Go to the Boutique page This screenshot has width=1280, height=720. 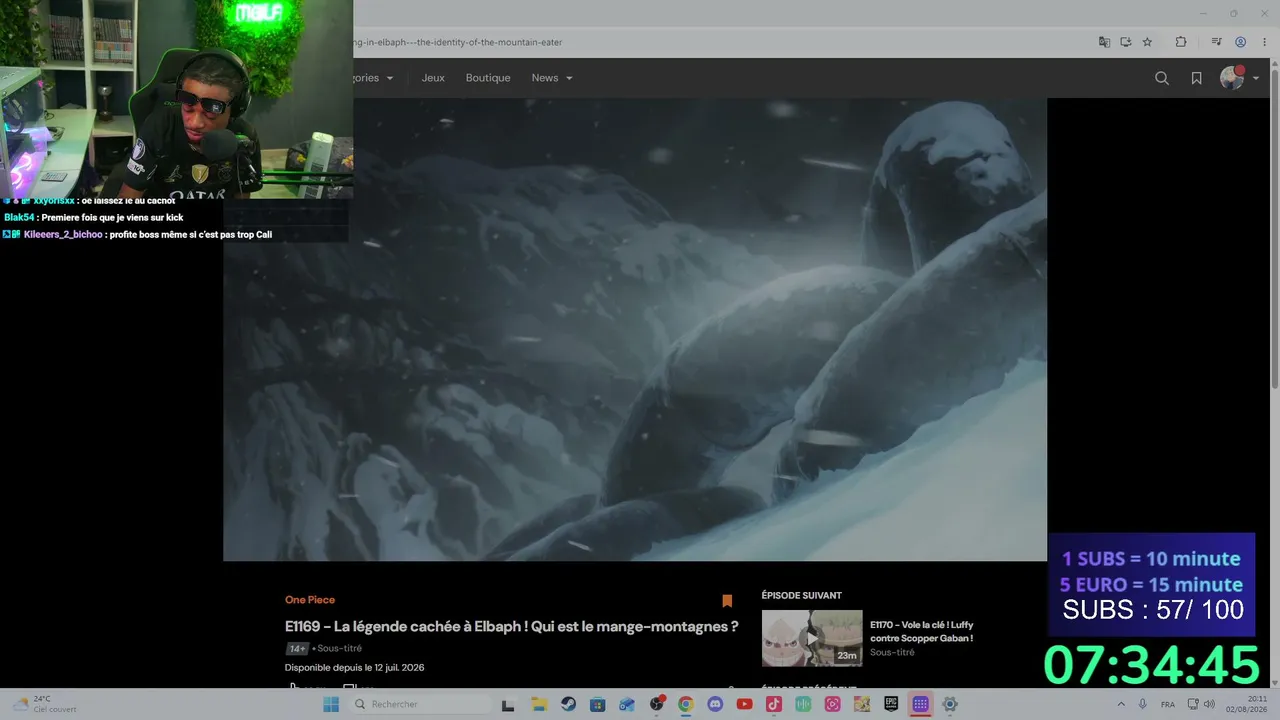click(488, 78)
